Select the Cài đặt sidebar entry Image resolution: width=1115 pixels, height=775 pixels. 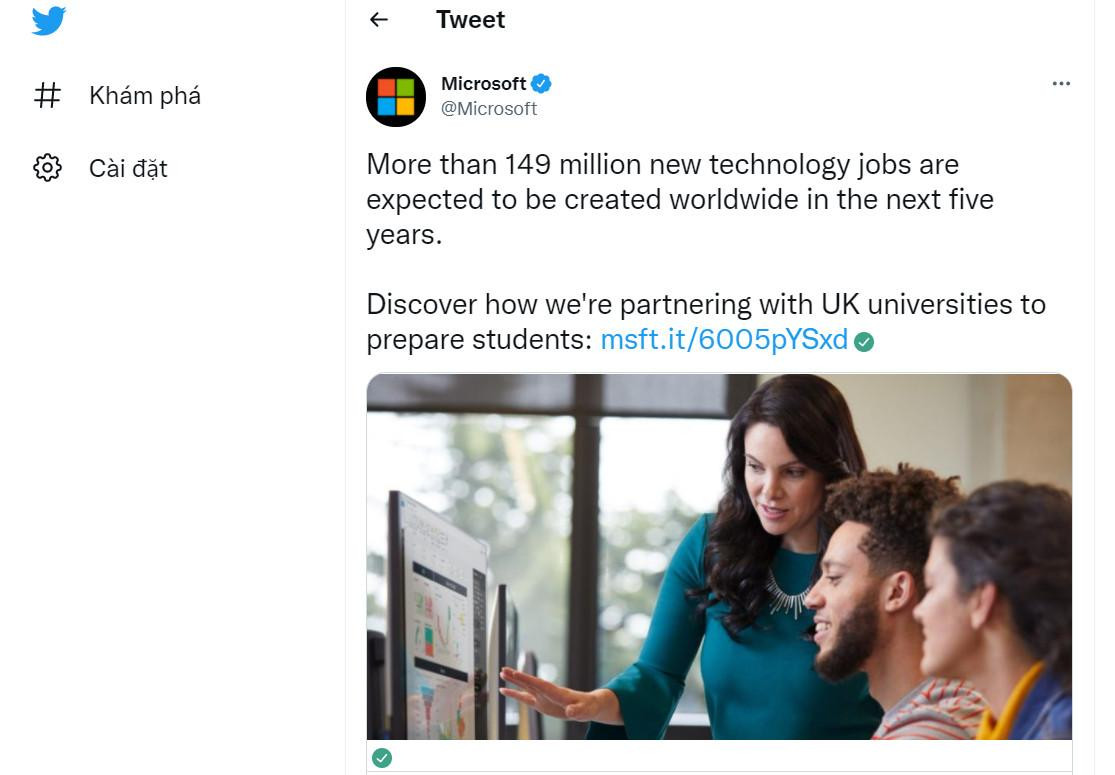(127, 168)
